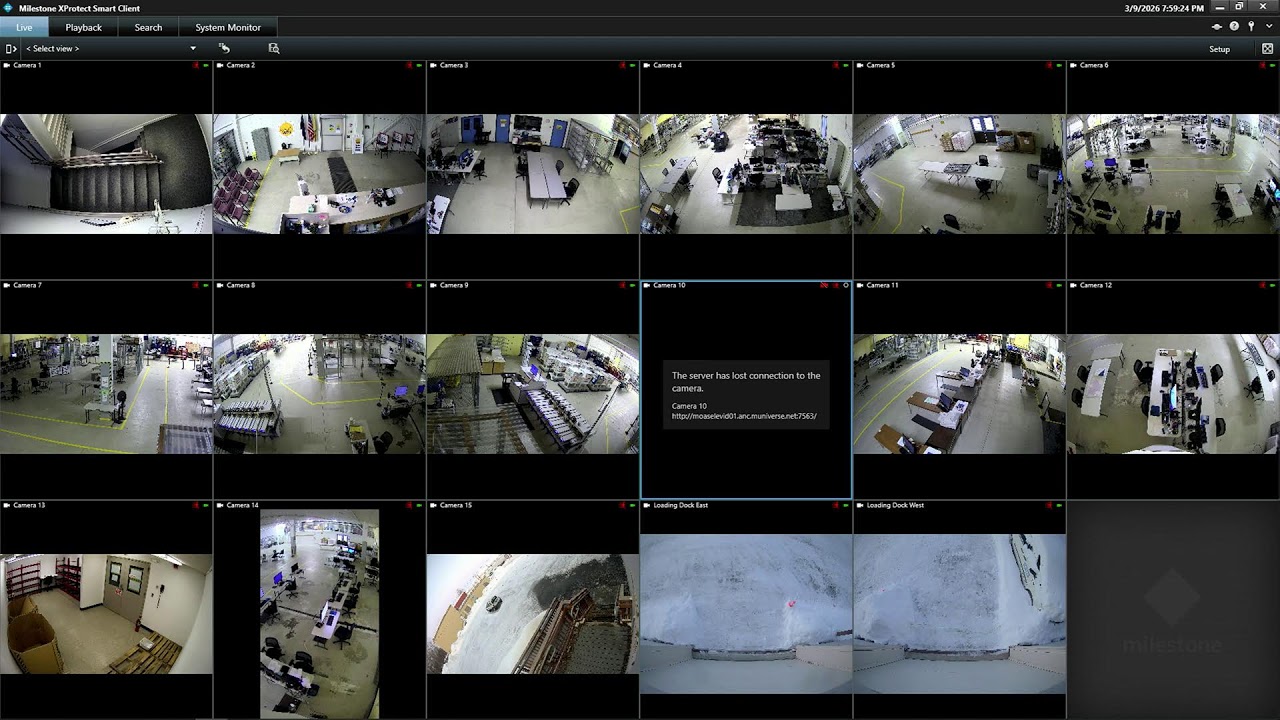Open the Help question mark icon
Screen dimensions: 1280x720
[x=1234, y=27]
